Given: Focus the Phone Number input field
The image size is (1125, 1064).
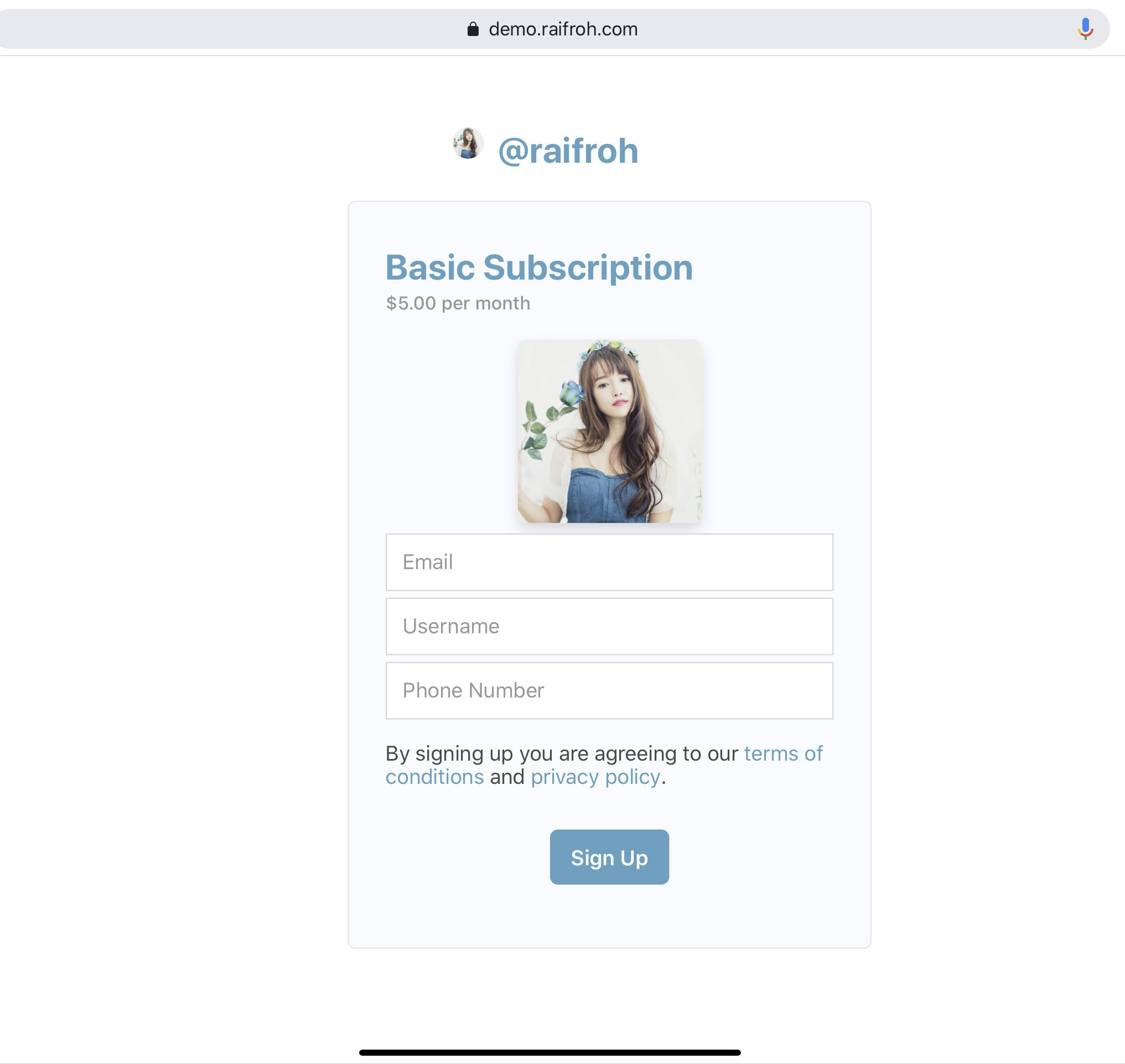Looking at the screenshot, I should (609, 690).
